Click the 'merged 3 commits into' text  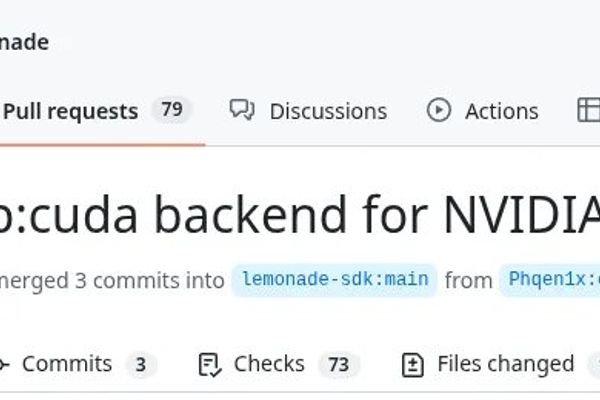112,281
